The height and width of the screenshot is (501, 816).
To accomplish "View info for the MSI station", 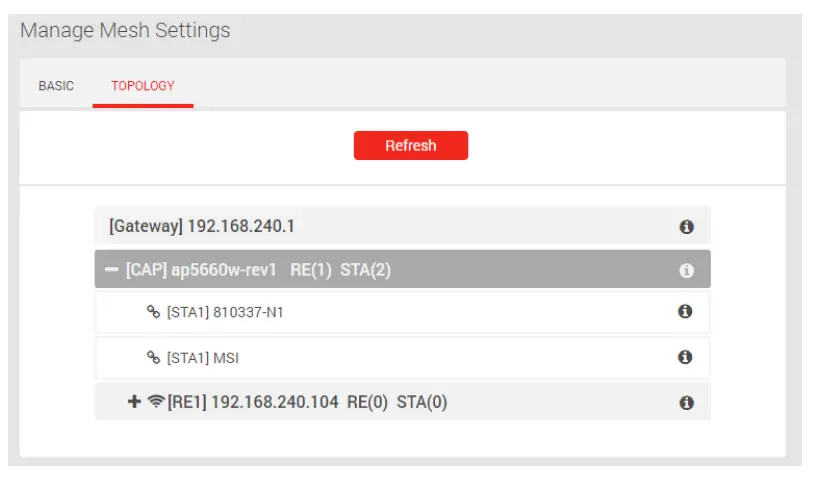I will coord(685,357).
